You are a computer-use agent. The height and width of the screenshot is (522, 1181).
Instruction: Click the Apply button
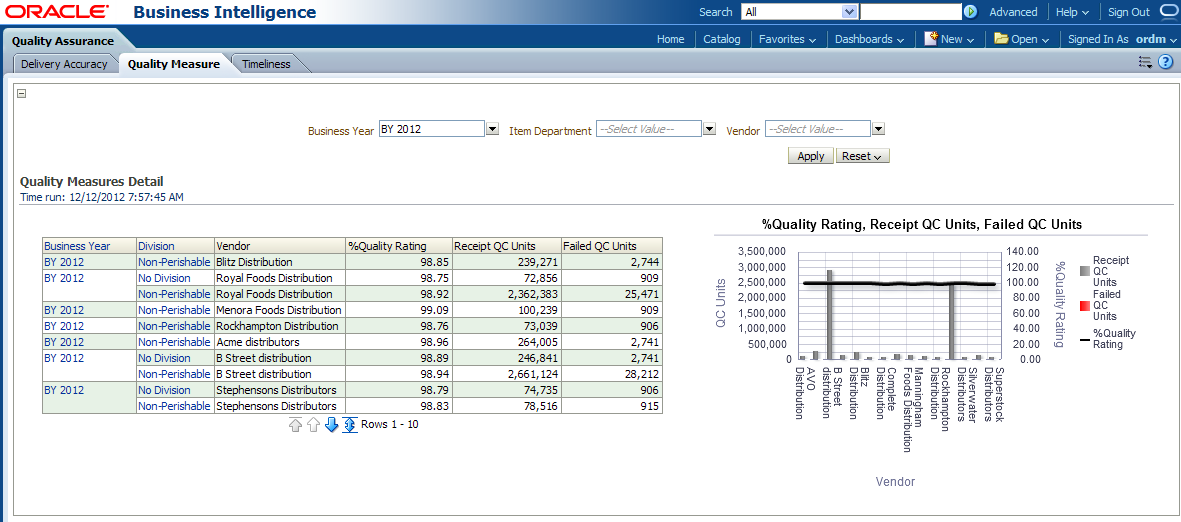click(810, 156)
